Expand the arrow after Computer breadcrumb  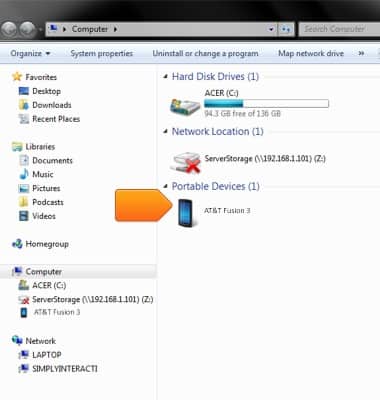115,29
